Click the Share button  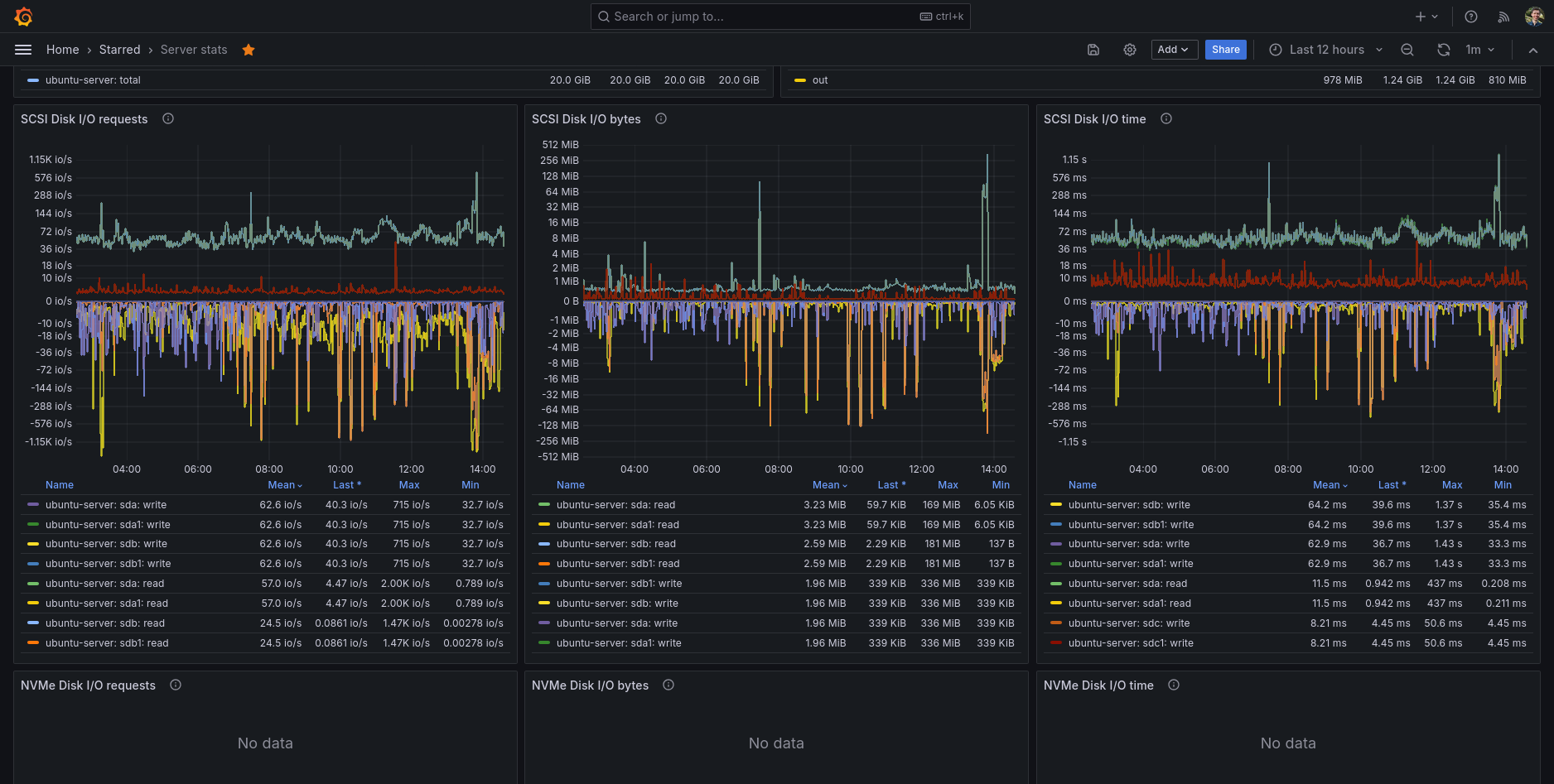(1225, 50)
